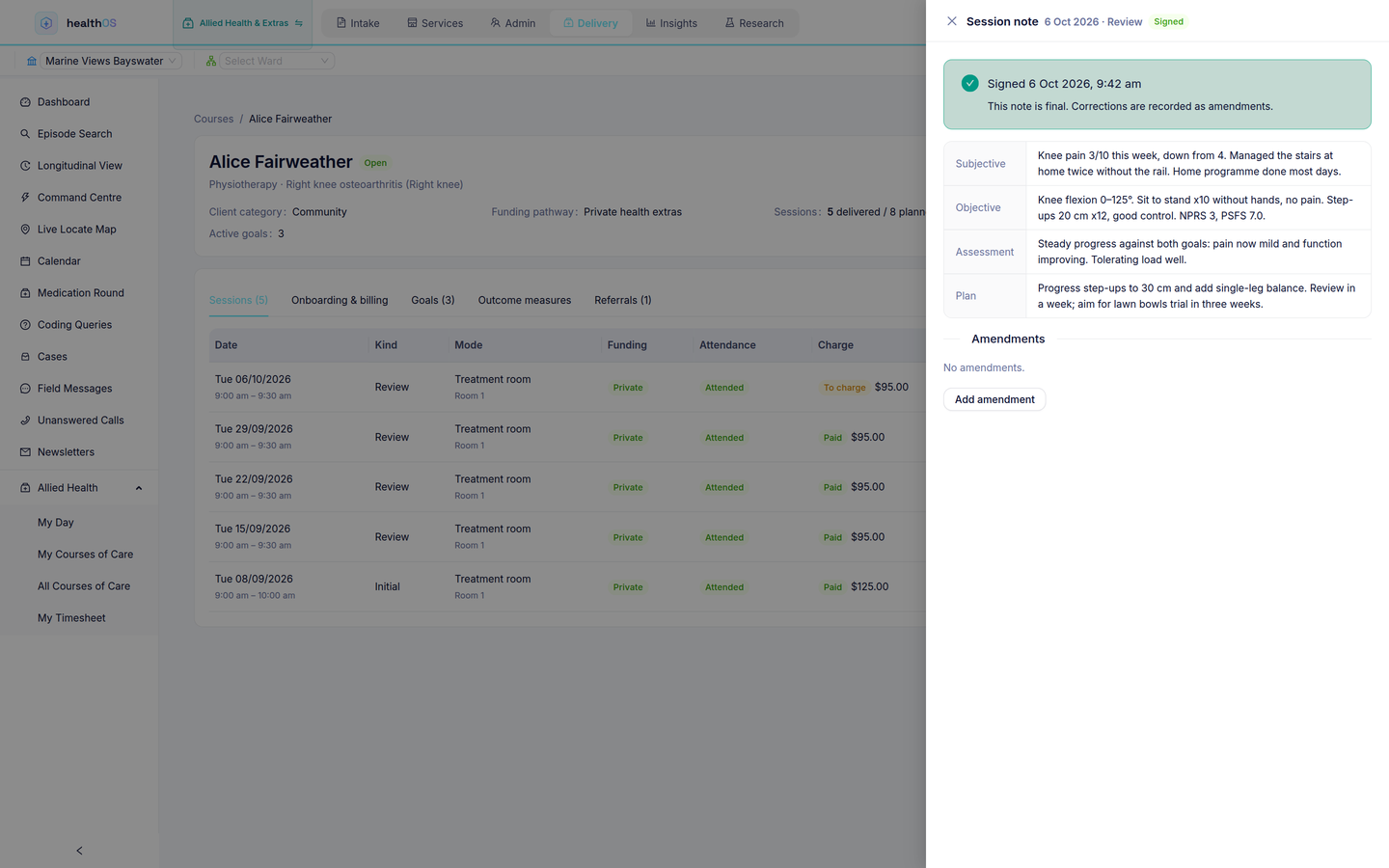Click the Coding Queries icon
1389x868 pixels.
click(x=25, y=325)
